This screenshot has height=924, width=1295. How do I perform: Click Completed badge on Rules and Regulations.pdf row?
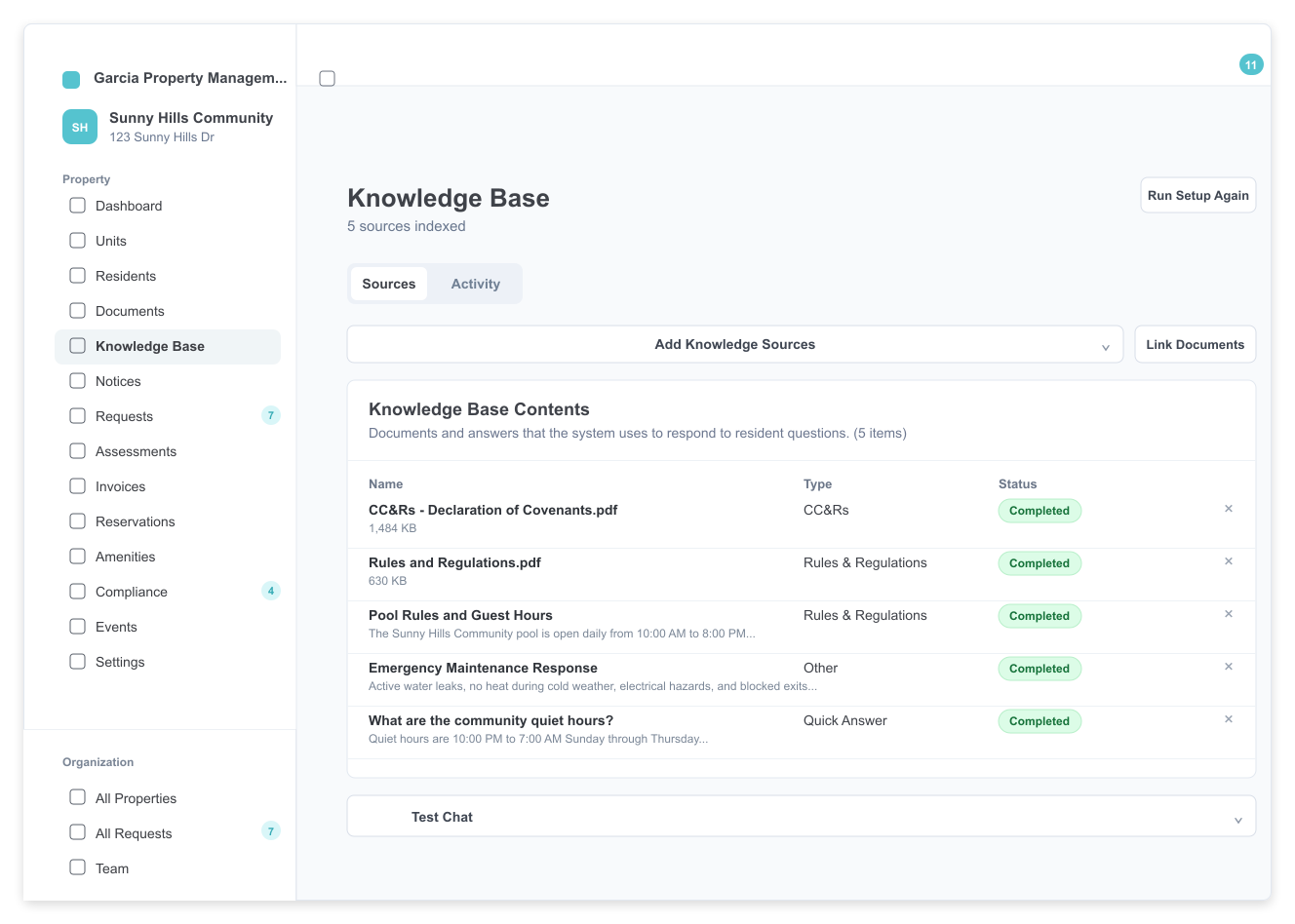[1040, 563]
